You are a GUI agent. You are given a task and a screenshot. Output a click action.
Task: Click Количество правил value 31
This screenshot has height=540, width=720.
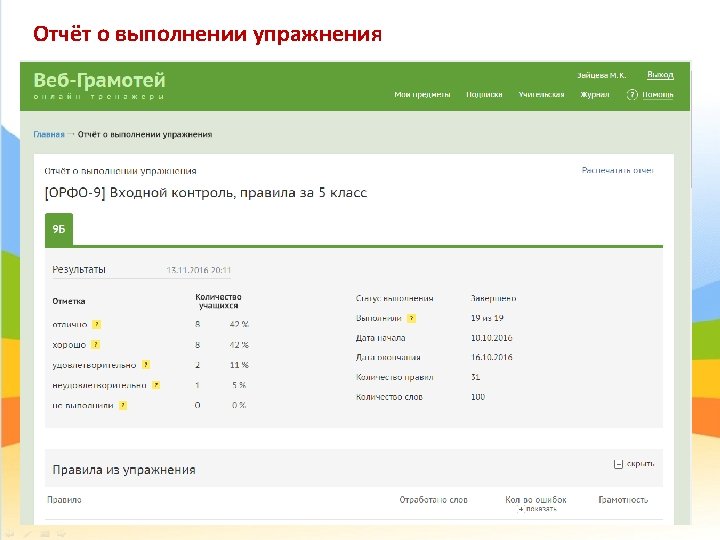coord(475,377)
